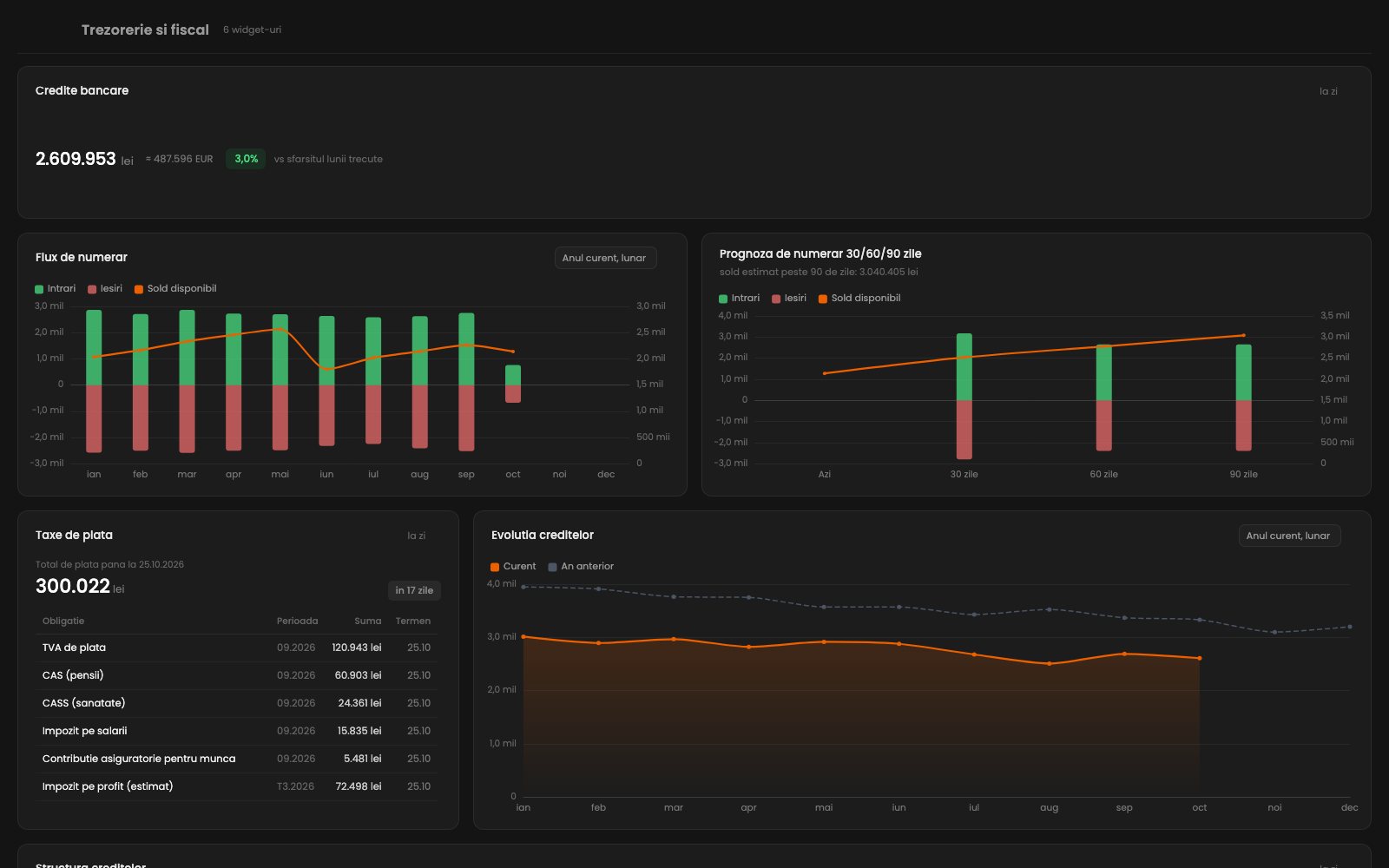Select 'Contributie asiguratorie pentru munca' obligation name
The height and width of the screenshot is (868, 1389).
click(139, 759)
